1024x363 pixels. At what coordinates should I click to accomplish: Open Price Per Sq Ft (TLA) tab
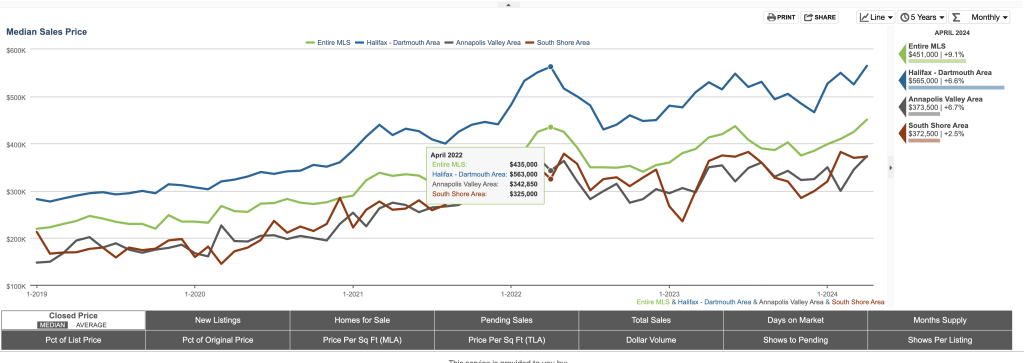coord(506,340)
